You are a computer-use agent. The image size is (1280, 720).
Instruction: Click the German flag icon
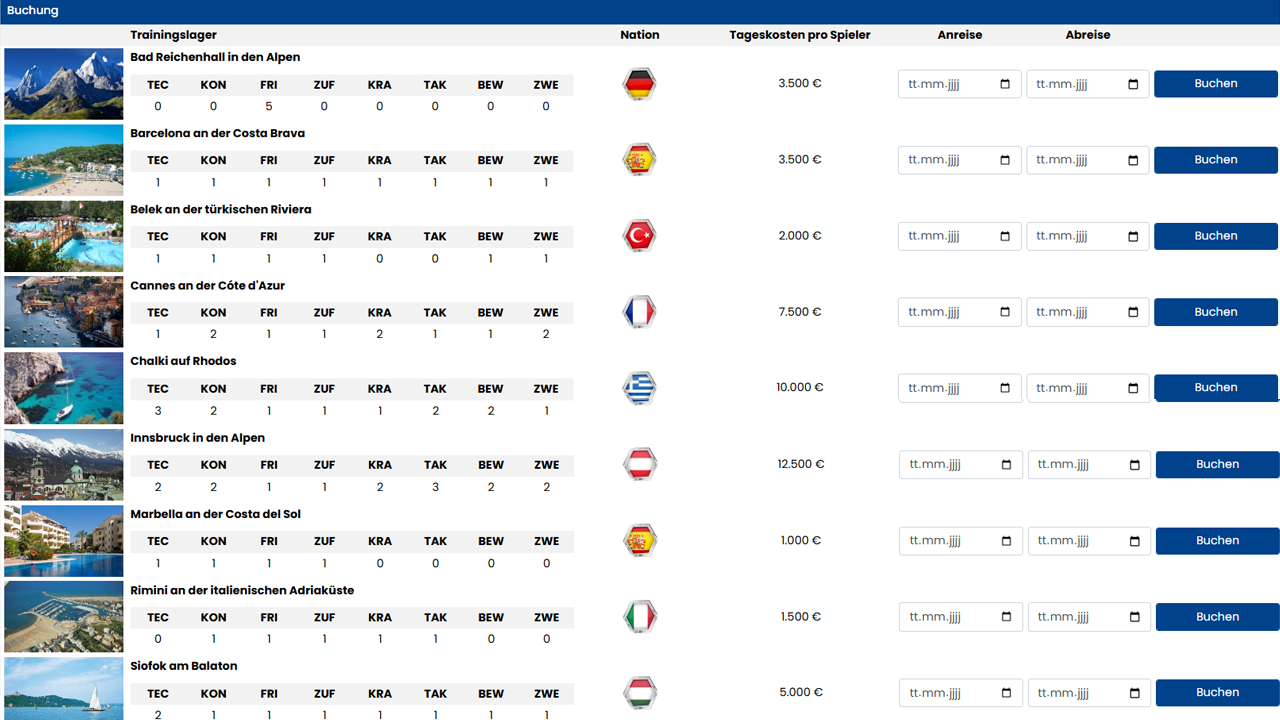tap(639, 84)
